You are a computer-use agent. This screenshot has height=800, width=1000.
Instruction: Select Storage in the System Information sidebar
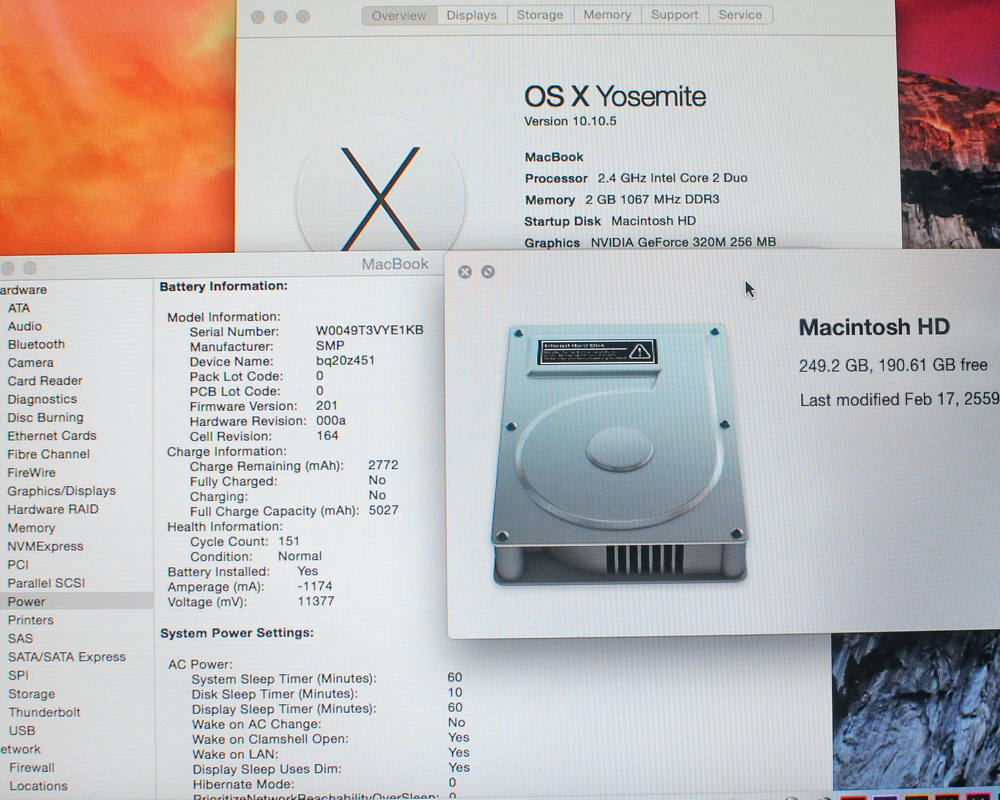point(31,693)
